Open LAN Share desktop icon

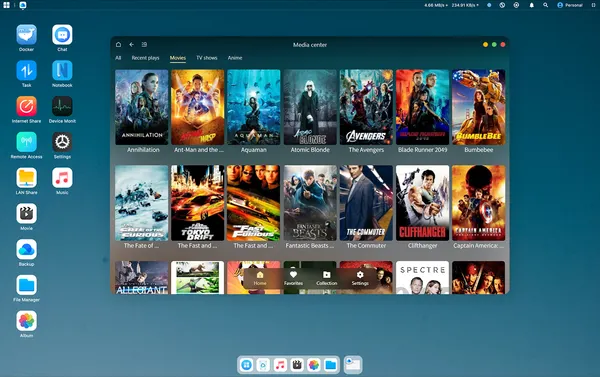[x=26, y=178]
